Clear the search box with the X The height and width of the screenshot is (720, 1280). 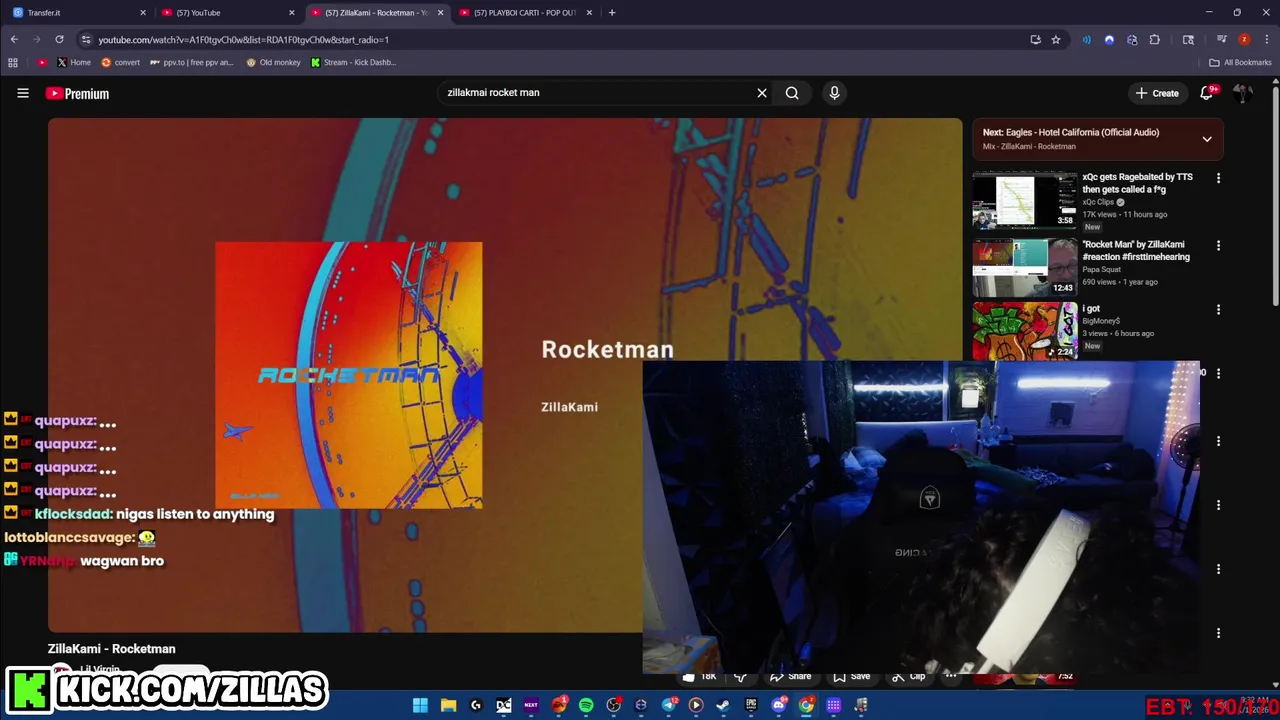coord(762,93)
